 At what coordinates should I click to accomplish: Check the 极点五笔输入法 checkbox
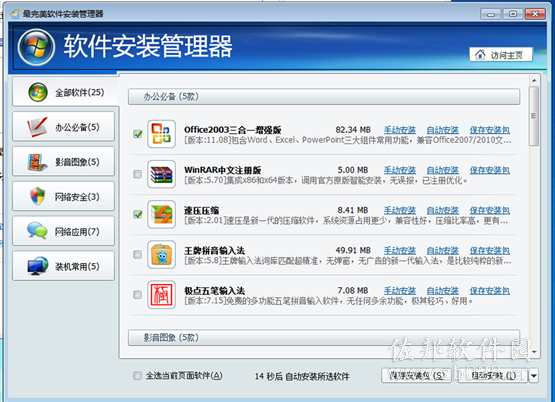pyautogui.click(x=137, y=295)
